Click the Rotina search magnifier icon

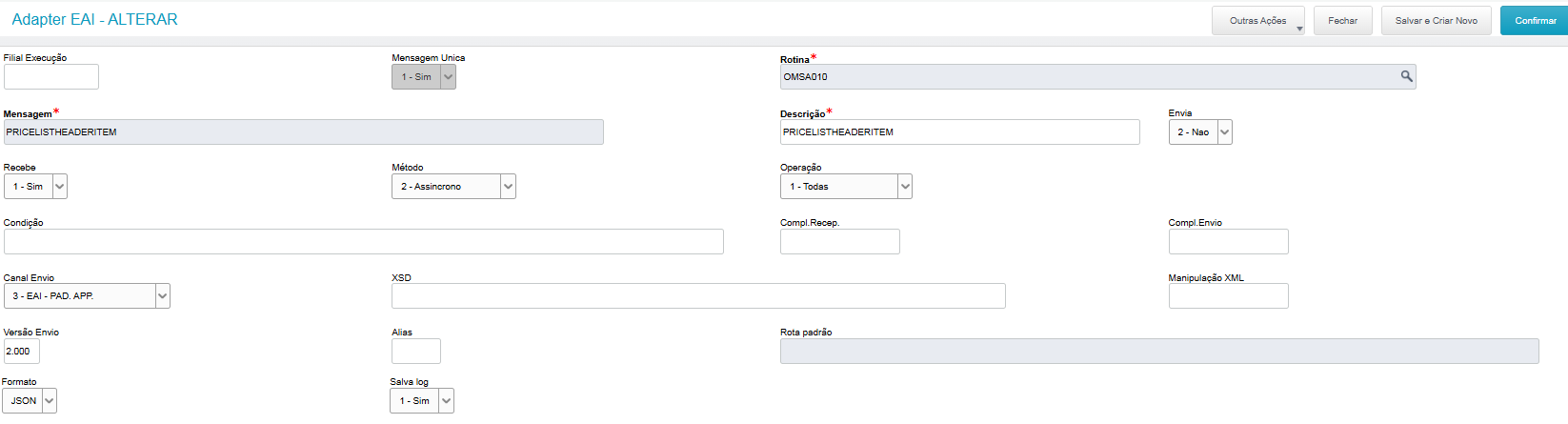(1406, 76)
